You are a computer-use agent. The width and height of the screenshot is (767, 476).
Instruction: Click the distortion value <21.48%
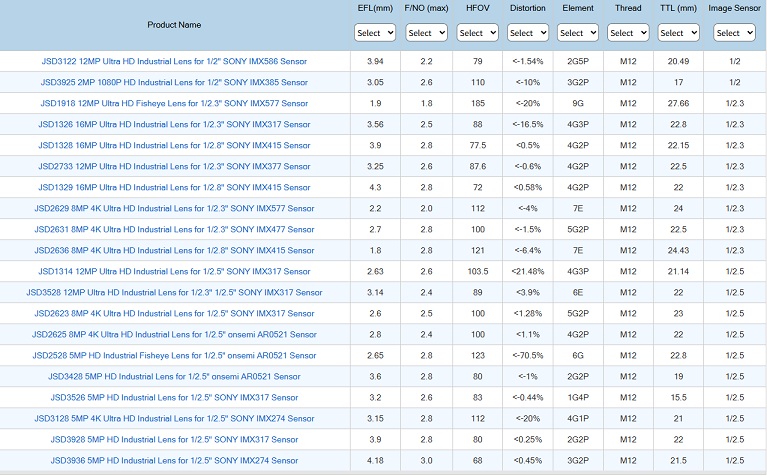click(528, 272)
